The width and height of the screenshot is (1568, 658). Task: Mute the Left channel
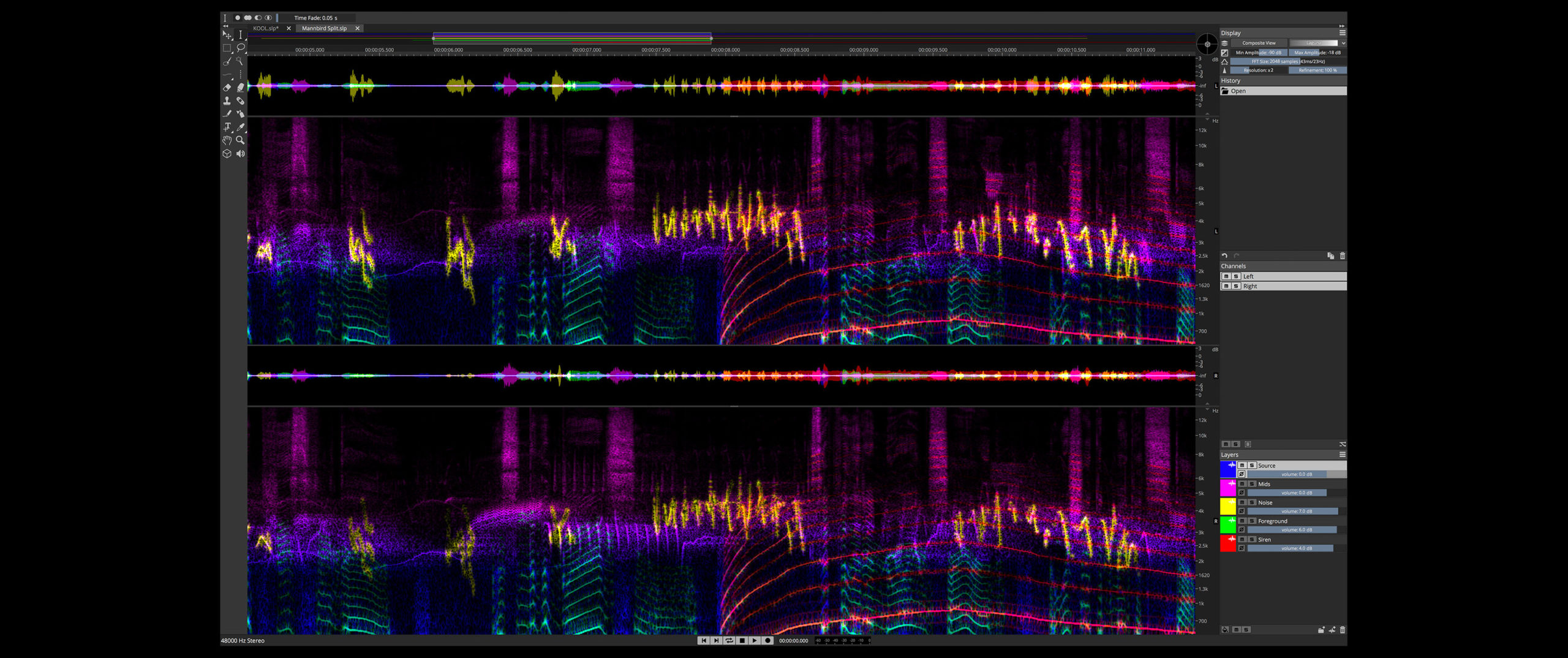[x=1226, y=276]
